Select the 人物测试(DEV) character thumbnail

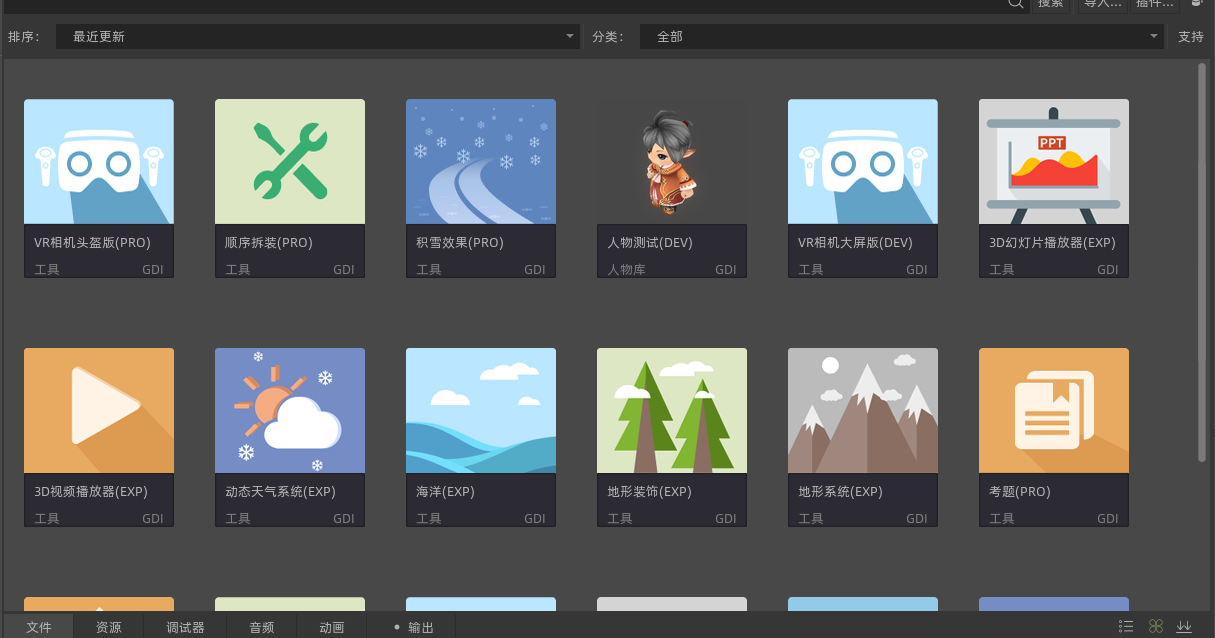(672, 161)
